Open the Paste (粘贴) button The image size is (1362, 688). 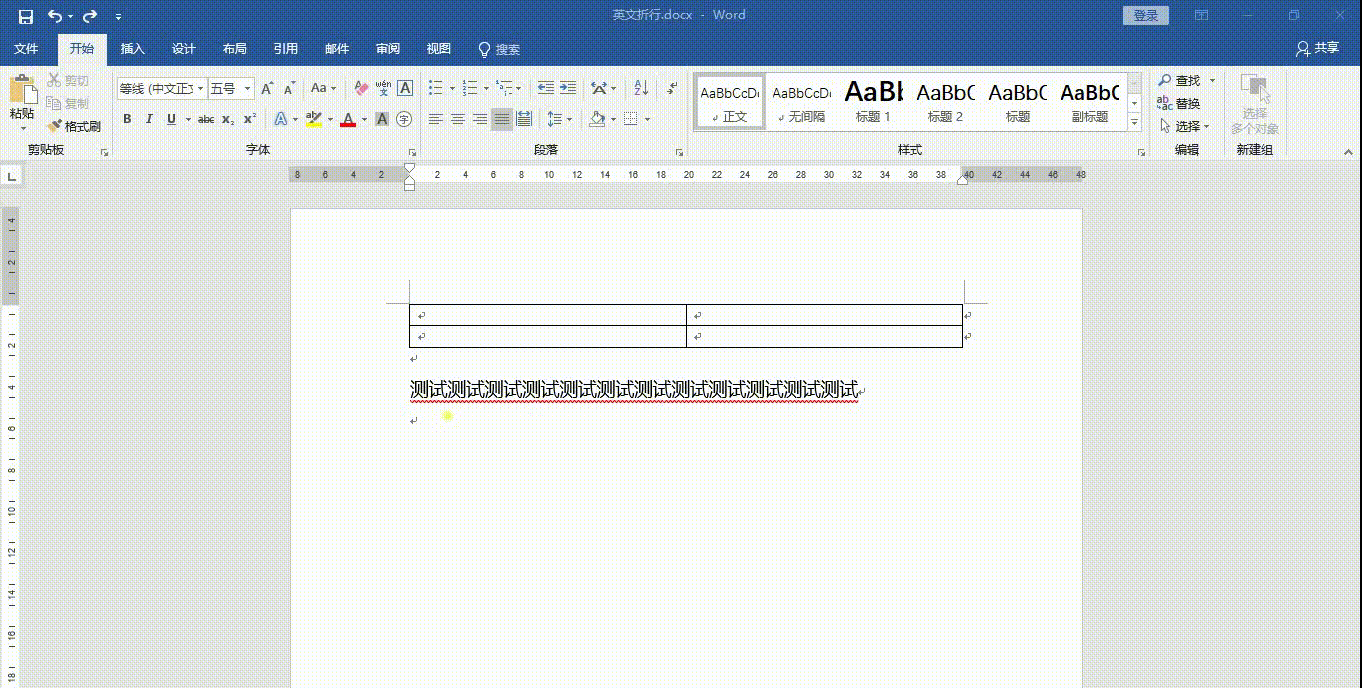(21, 98)
